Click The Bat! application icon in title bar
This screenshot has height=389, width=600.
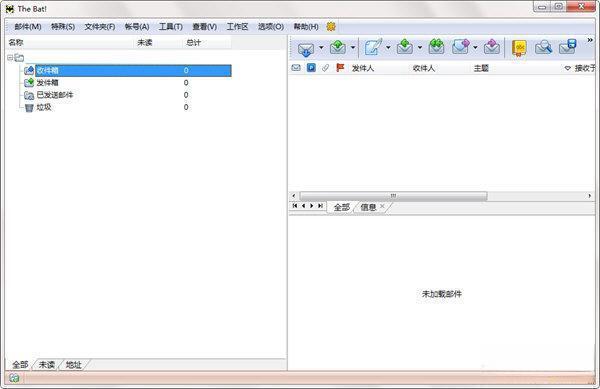coord(10,9)
